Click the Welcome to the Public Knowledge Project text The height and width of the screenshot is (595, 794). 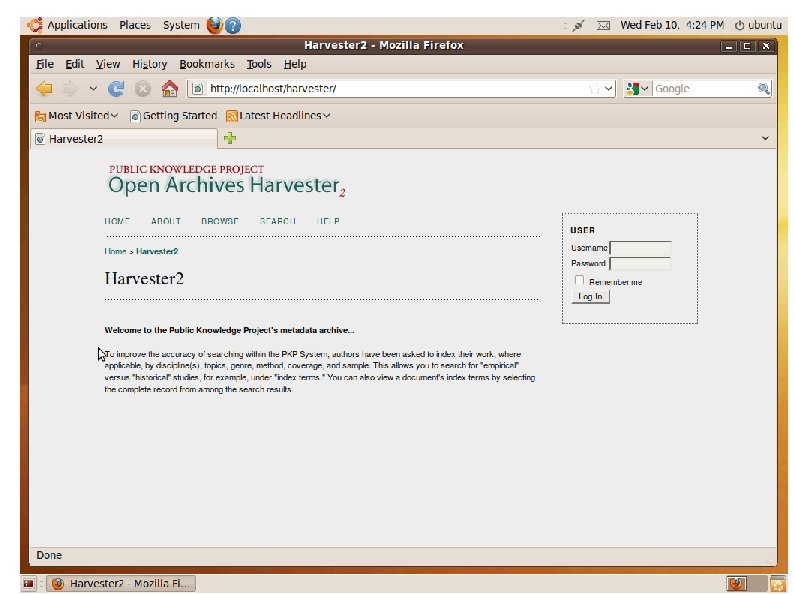229,330
